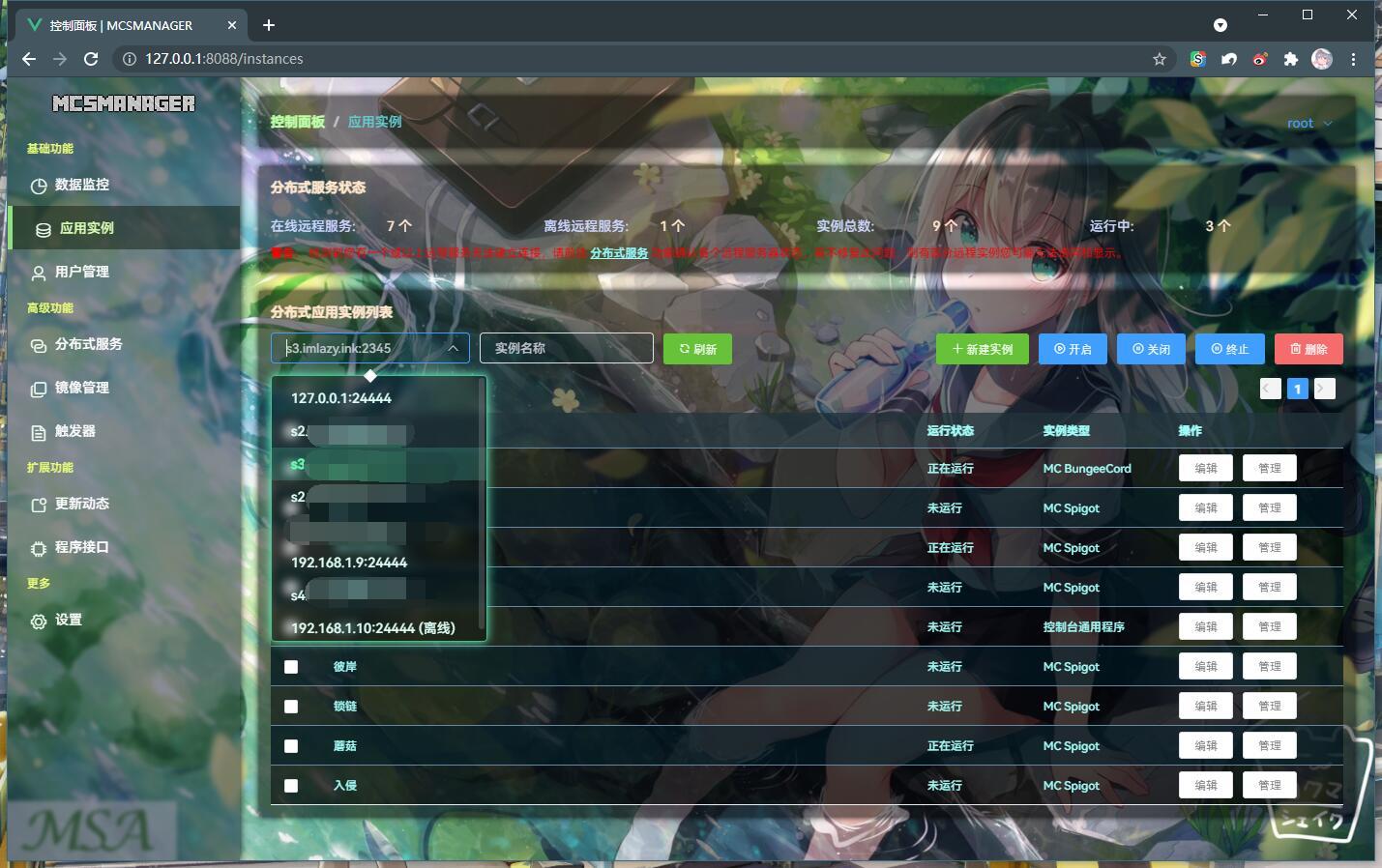Click the 程序接口 chip icon
The width and height of the screenshot is (1382, 868).
39,548
